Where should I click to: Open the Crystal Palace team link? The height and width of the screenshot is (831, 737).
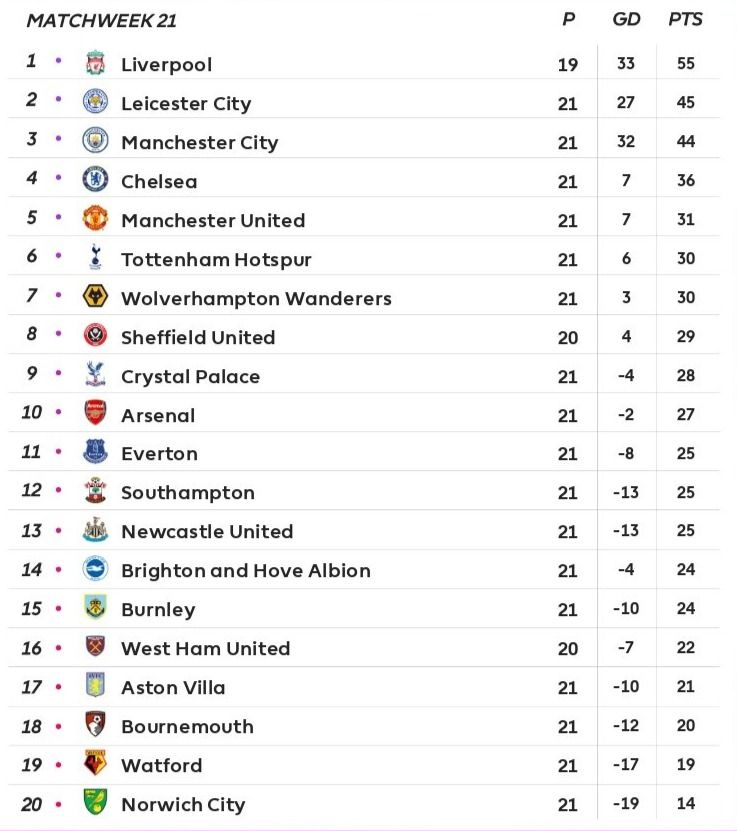point(191,376)
